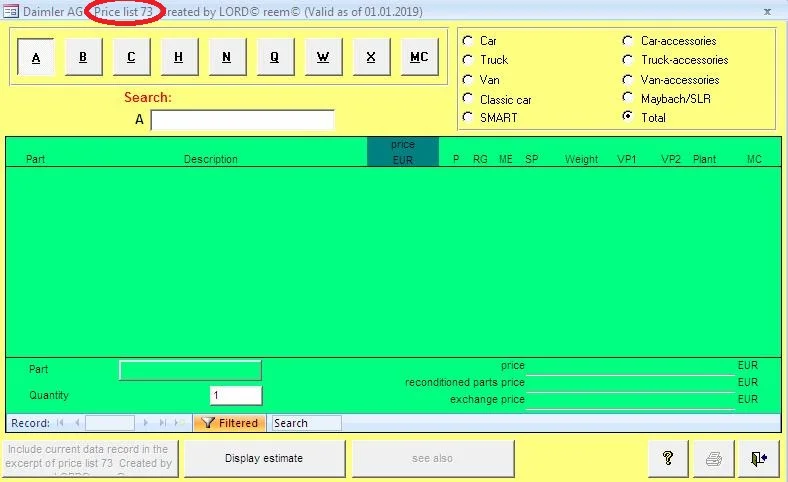Click the exchange price label
The height and width of the screenshot is (482, 788).
click(x=487, y=400)
